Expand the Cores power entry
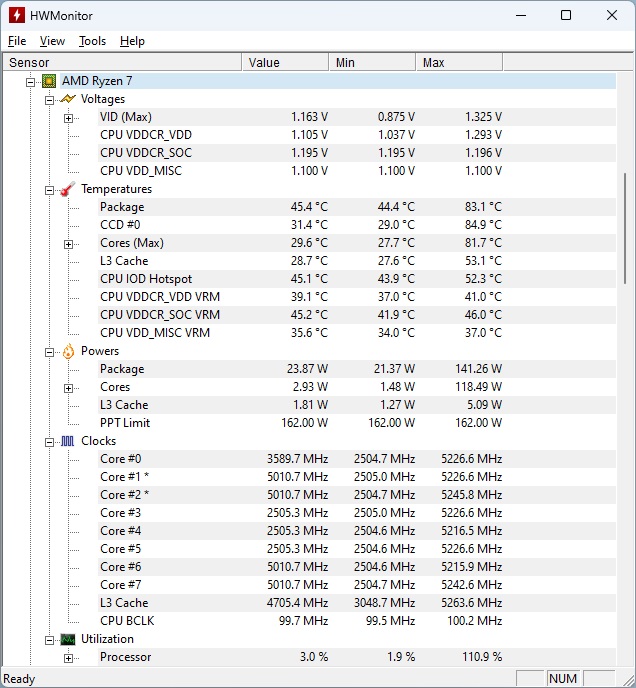This screenshot has width=636, height=688. (68, 388)
